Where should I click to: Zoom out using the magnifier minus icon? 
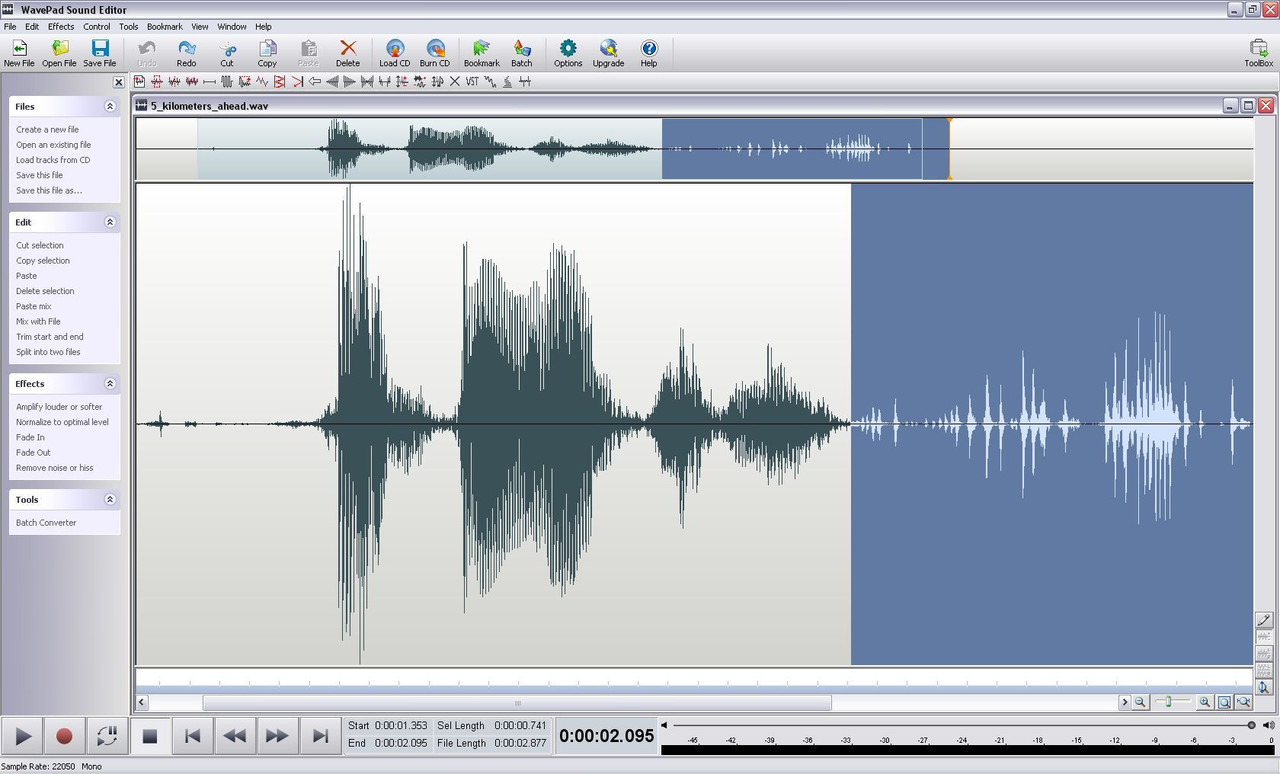coord(1141,701)
